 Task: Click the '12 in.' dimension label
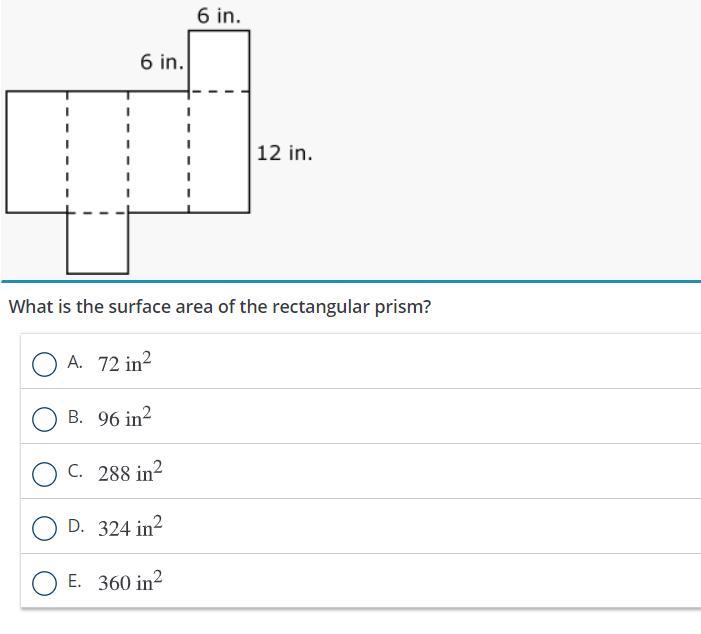pos(284,153)
